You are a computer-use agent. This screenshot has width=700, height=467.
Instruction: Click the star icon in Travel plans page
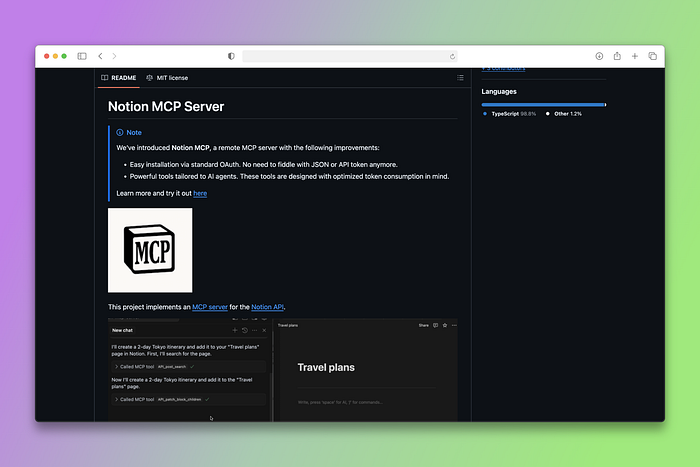coord(445,325)
